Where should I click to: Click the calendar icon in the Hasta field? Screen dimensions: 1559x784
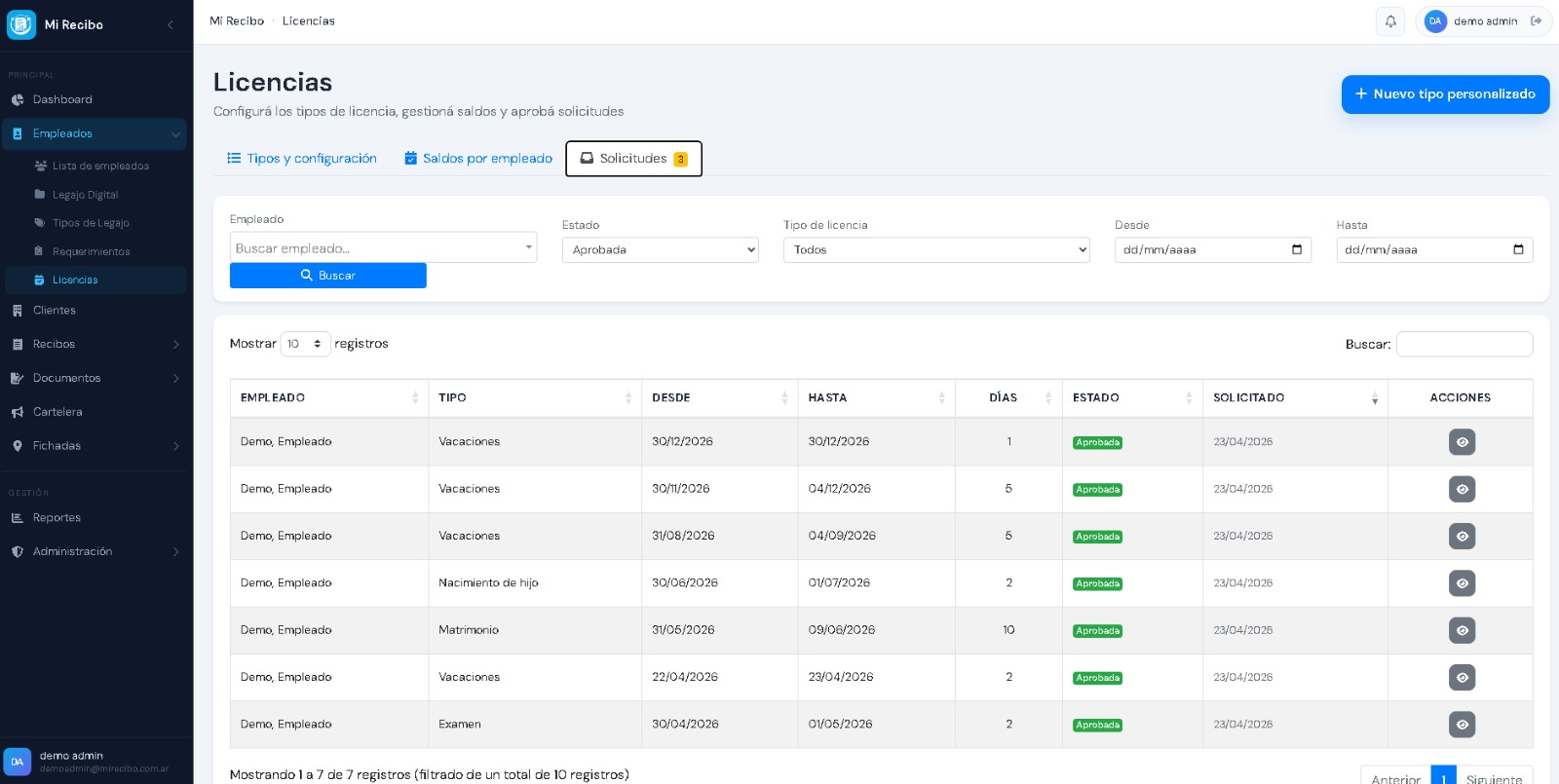pyautogui.click(x=1518, y=250)
